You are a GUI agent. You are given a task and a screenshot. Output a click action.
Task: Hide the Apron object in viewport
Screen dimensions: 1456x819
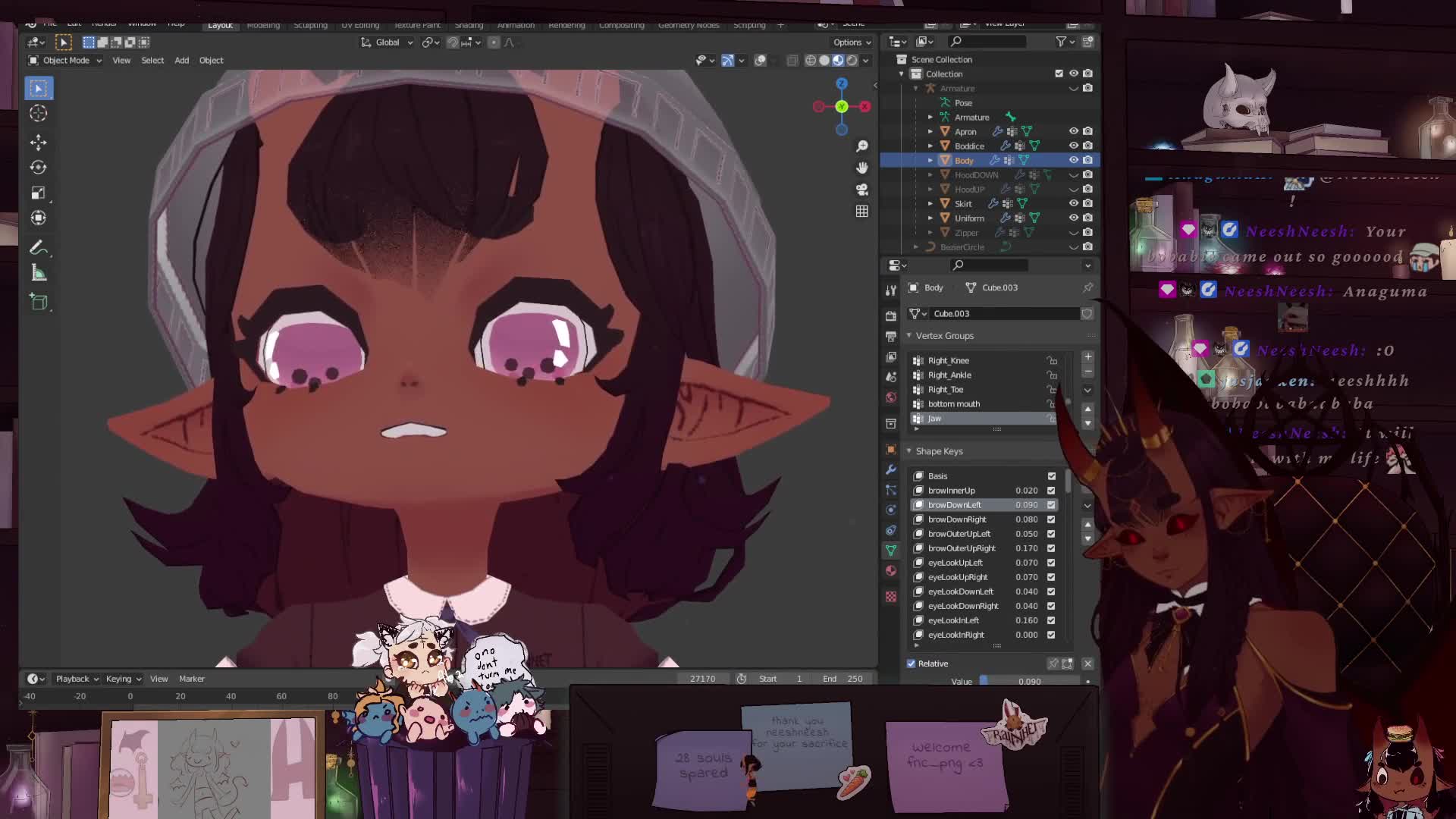coord(1073,131)
